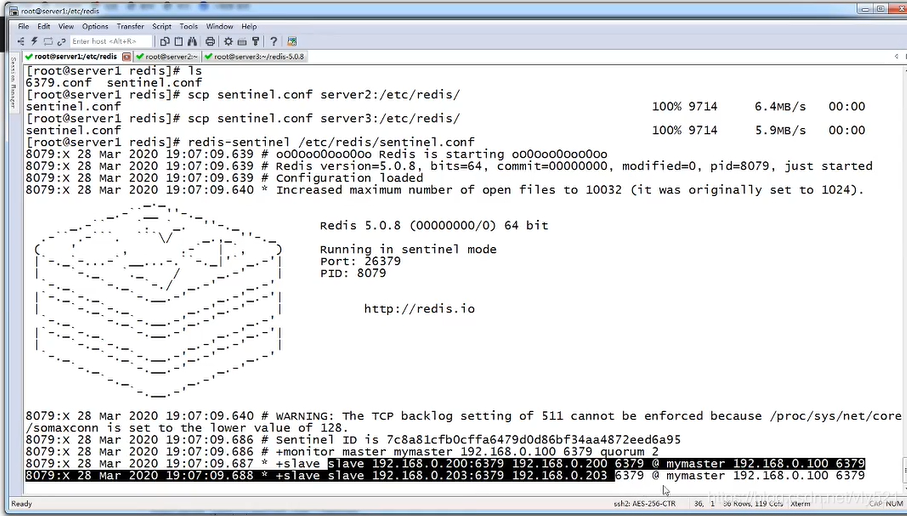The image size is (907, 516).
Task: Click the 'Configuration loaded' log line
Action: point(224,178)
